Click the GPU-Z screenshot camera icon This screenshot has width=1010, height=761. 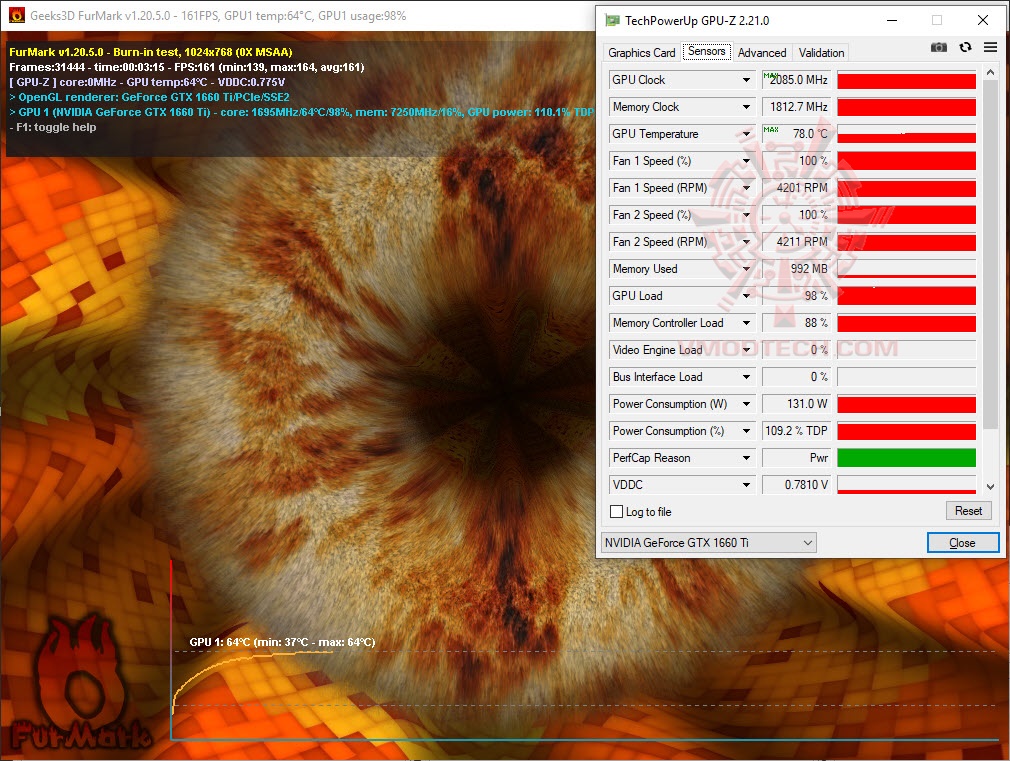click(x=939, y=47)
